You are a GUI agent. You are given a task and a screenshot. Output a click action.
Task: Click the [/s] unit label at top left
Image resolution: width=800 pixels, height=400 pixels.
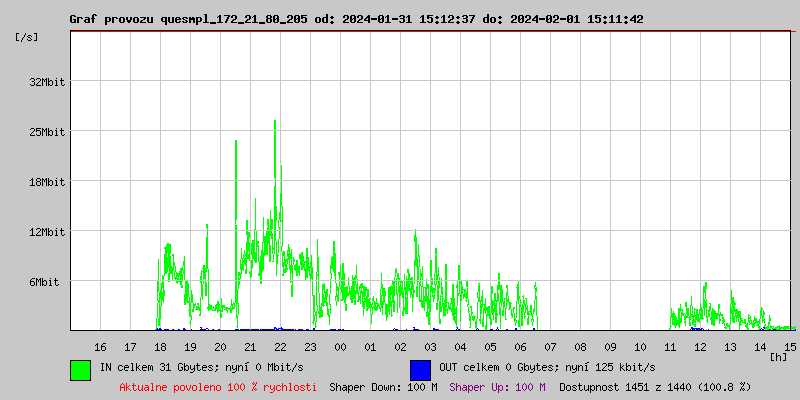pyautogui.click(x=27, y=37)
